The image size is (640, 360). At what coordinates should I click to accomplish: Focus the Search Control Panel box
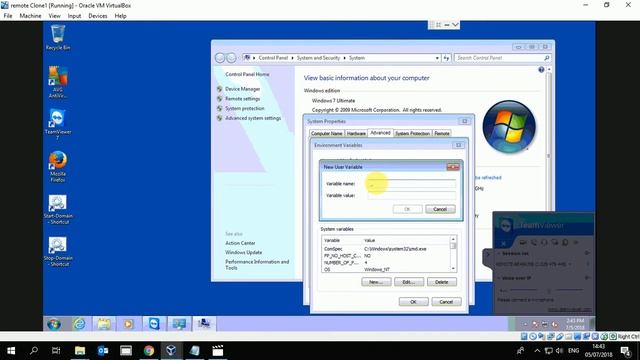click(x=502, y=58)
